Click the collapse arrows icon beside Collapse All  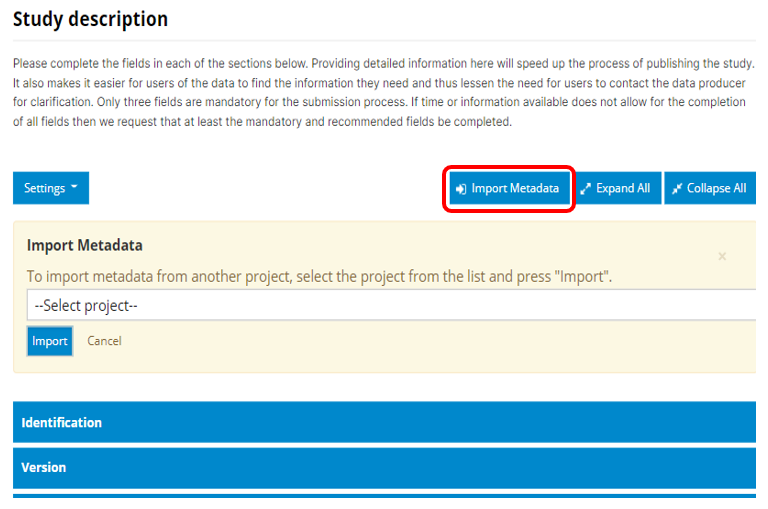(677, 189)
